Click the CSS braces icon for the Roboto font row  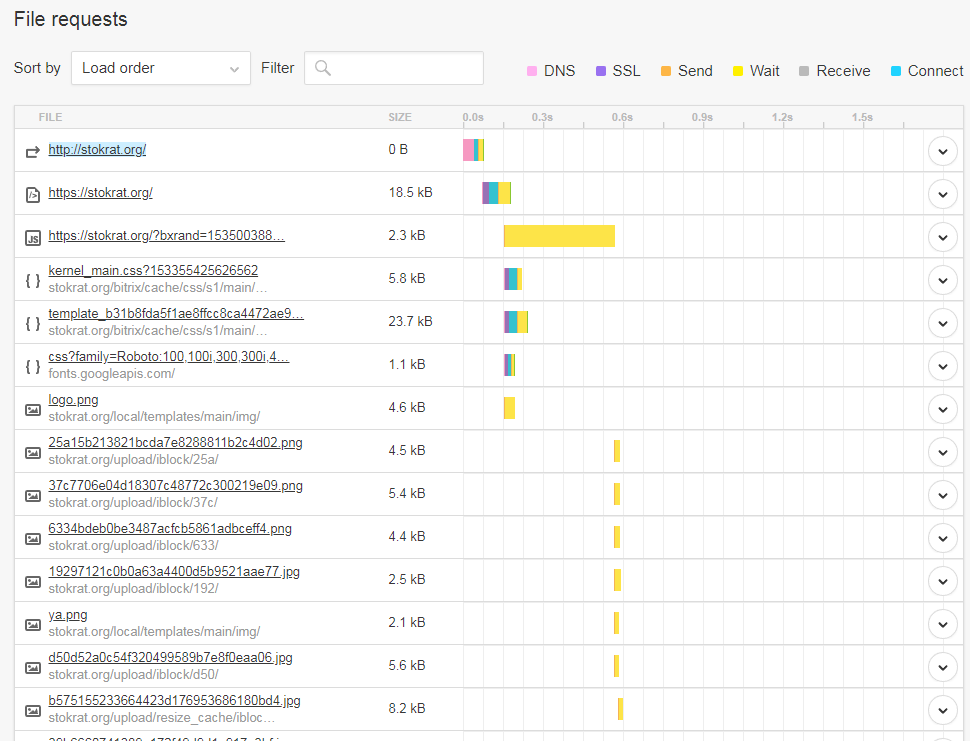32,367
